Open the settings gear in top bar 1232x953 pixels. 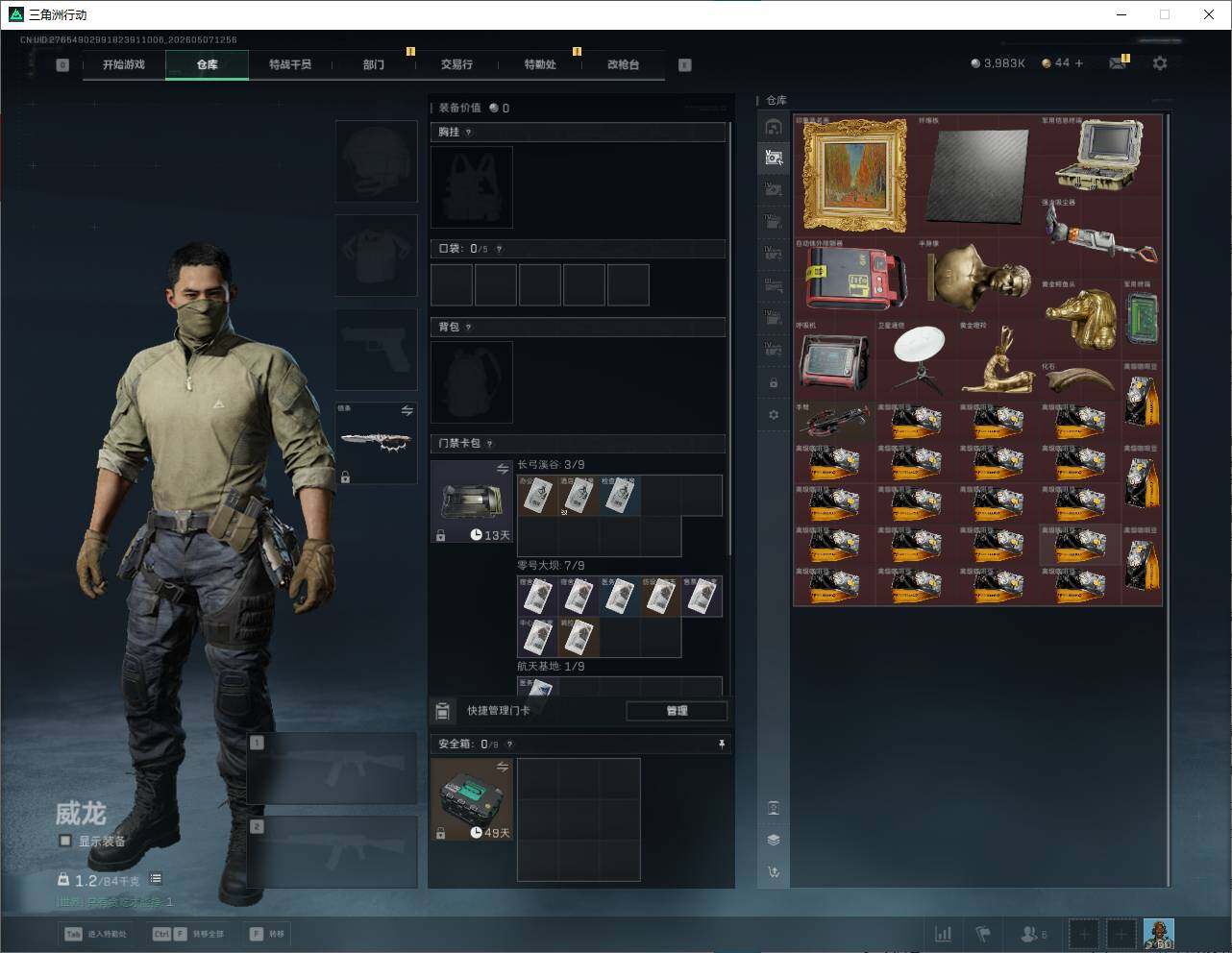tap(1160, 62)
